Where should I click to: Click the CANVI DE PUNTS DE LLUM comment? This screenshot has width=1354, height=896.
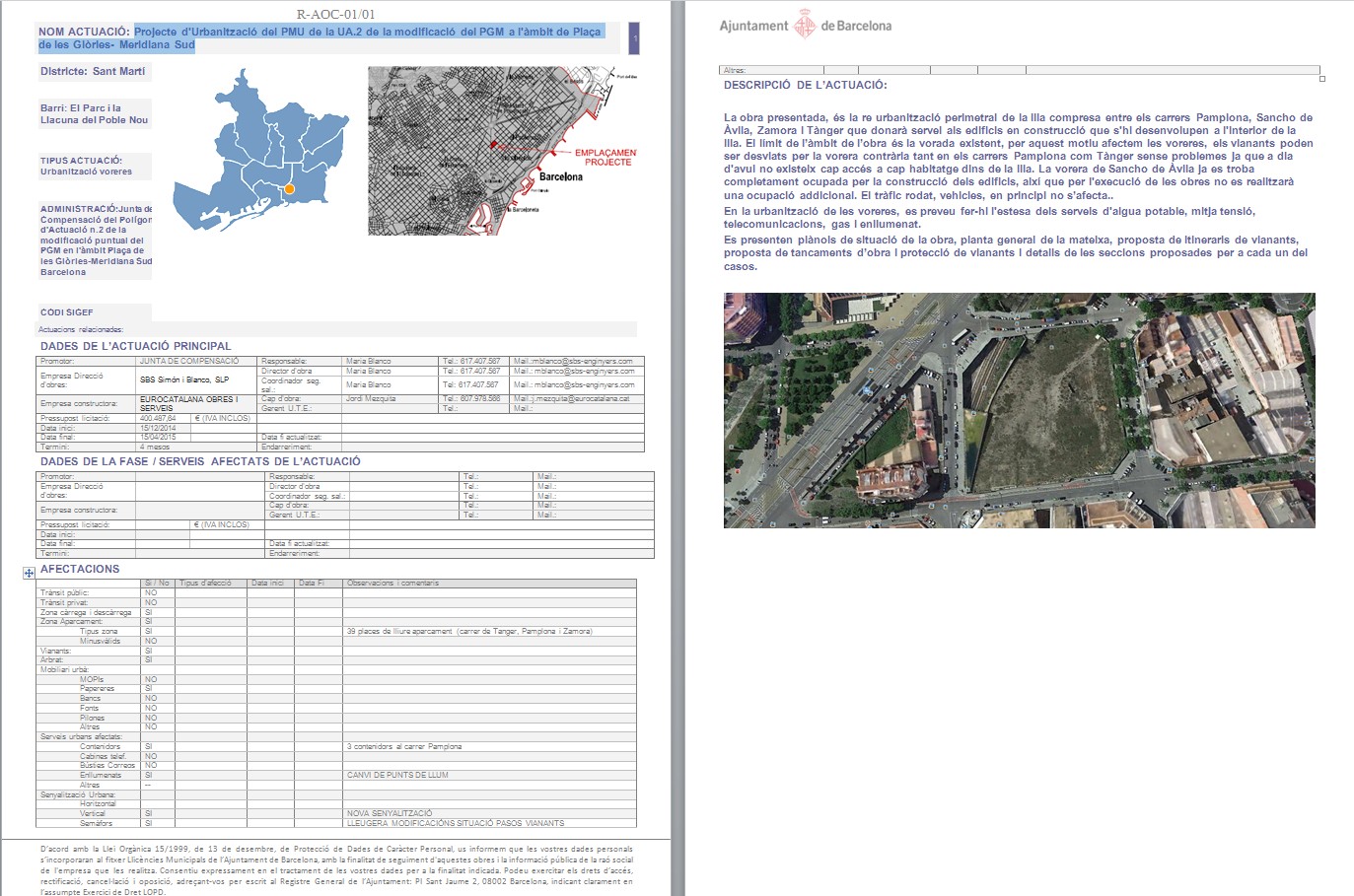(x=397, y=775)
